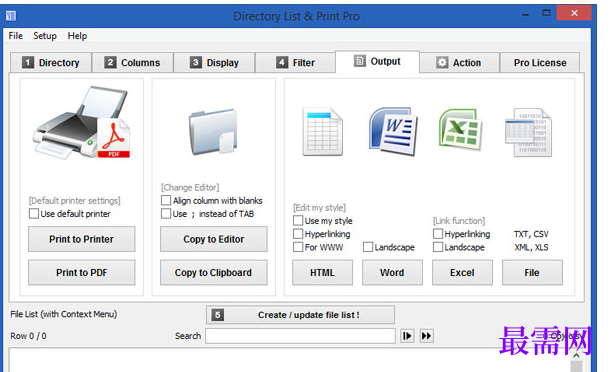Click the printer with PDF icon
Image resolution: width=611 pixels, height=372 pixels.
pyautogui.click(x=82, y=122)
